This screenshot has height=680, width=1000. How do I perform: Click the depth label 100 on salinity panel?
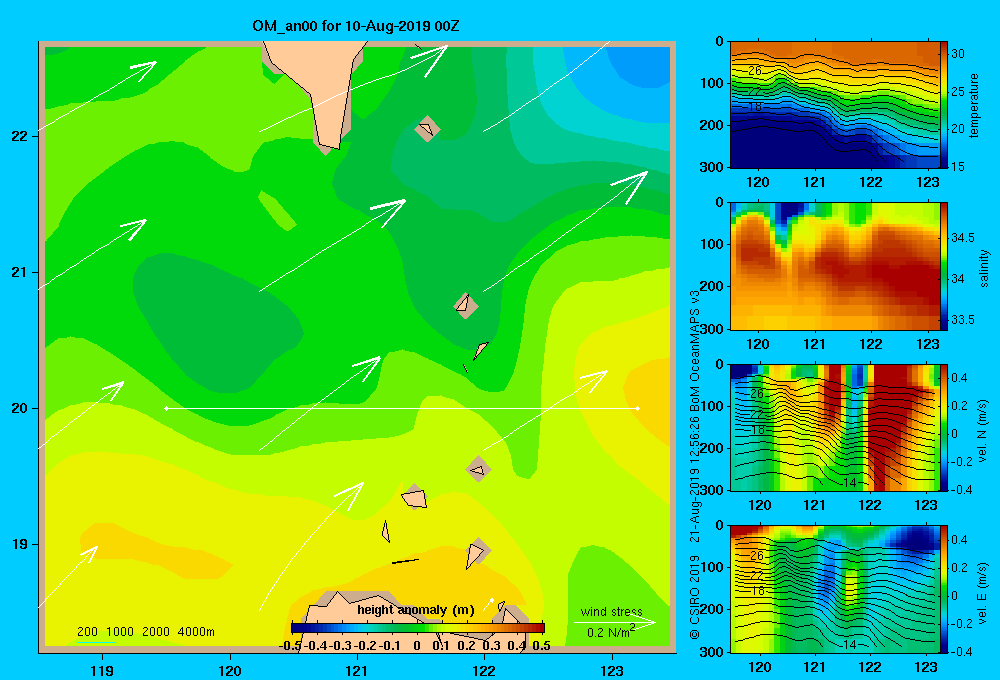[x=712, y=244]
